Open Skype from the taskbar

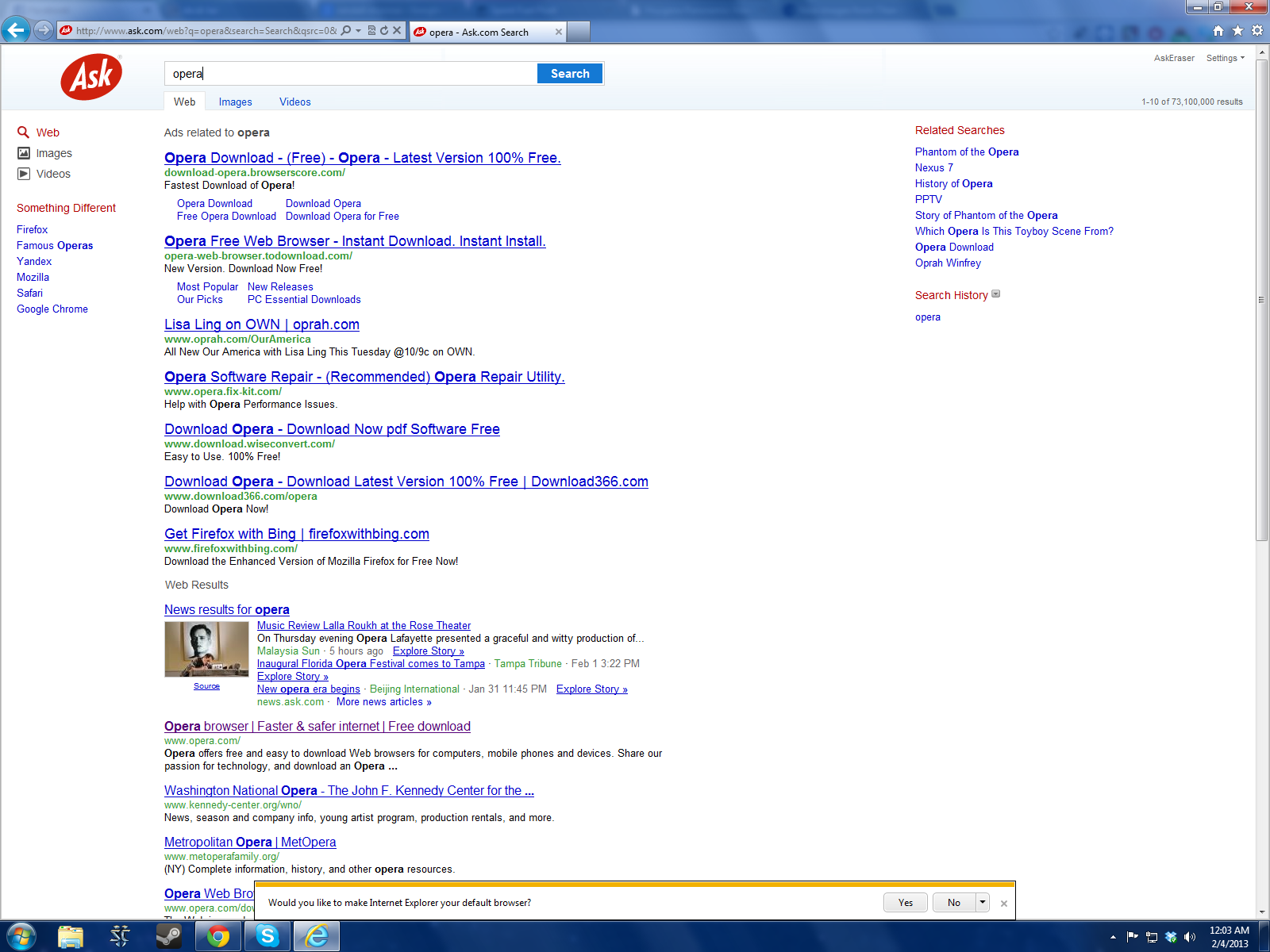click(x=267, y=937)
